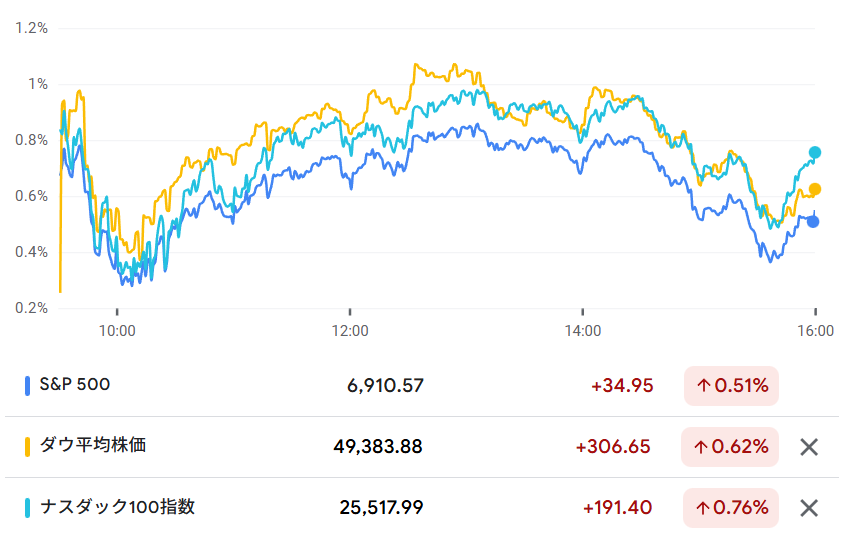The height and width of the screenshot is (536, 847).
Task: Click the S&P 500 blue color bar
Action: tap(27, 386)
